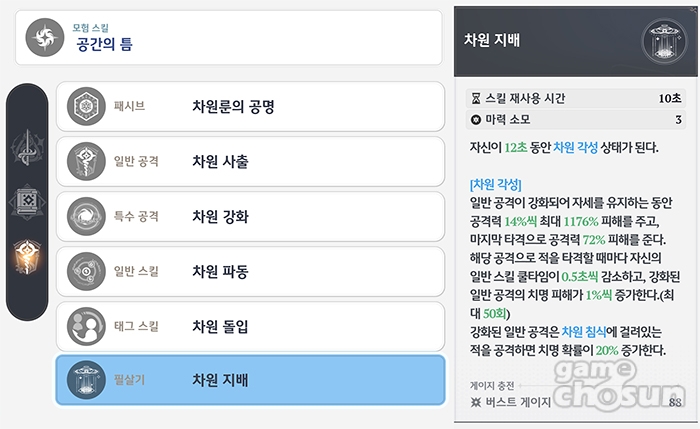Image resolution: width=700 pixels, height=429 pixels.
Task: Click the 차원 지배 ultimate icon in list
Action: pyautogui.click(x=86, y=380)
